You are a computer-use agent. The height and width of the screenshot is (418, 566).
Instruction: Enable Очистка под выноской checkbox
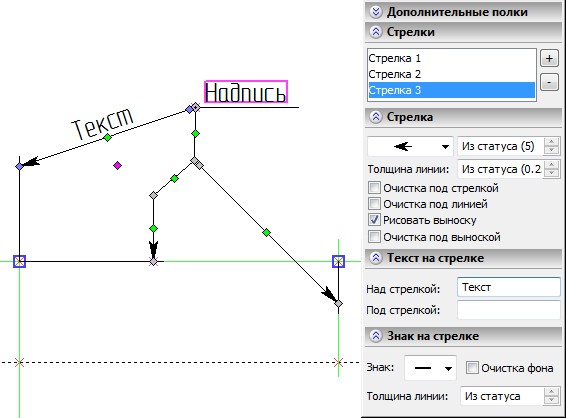click(x=374, y=237)
